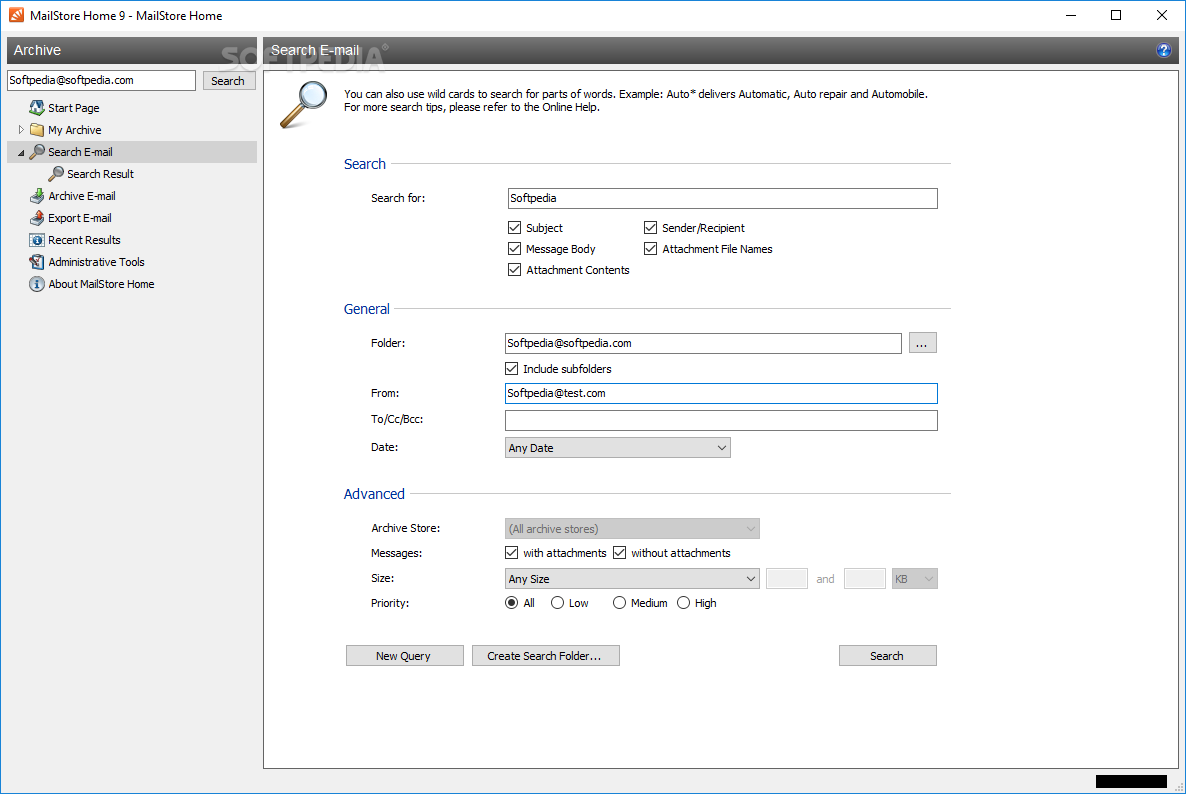Image resolution: width=1186 pixels, height=794 pixels.
Task: Click the New Query button
Action: point(405,656)
